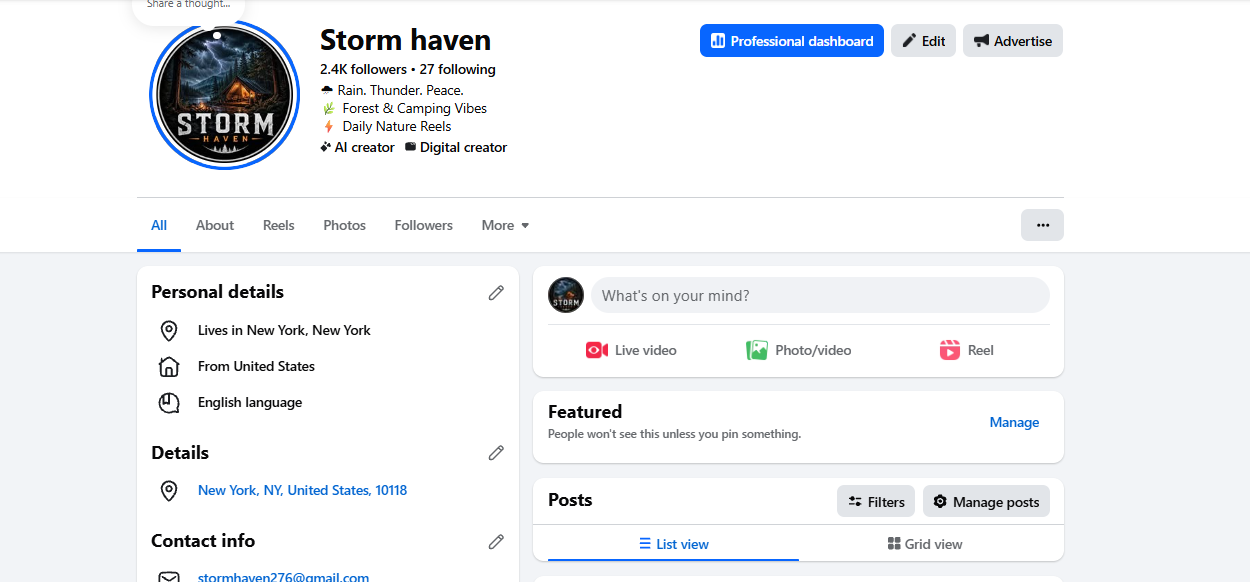The height and width of the screenshot is (582, 1250).
Task: Edit Details section with pencil icon
Action: point(496,453)
